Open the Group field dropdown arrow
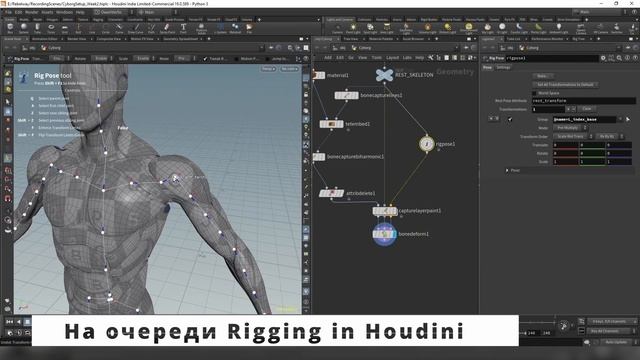Image resolution: width=640 pixels, height=360 pixels. [620, 119]
